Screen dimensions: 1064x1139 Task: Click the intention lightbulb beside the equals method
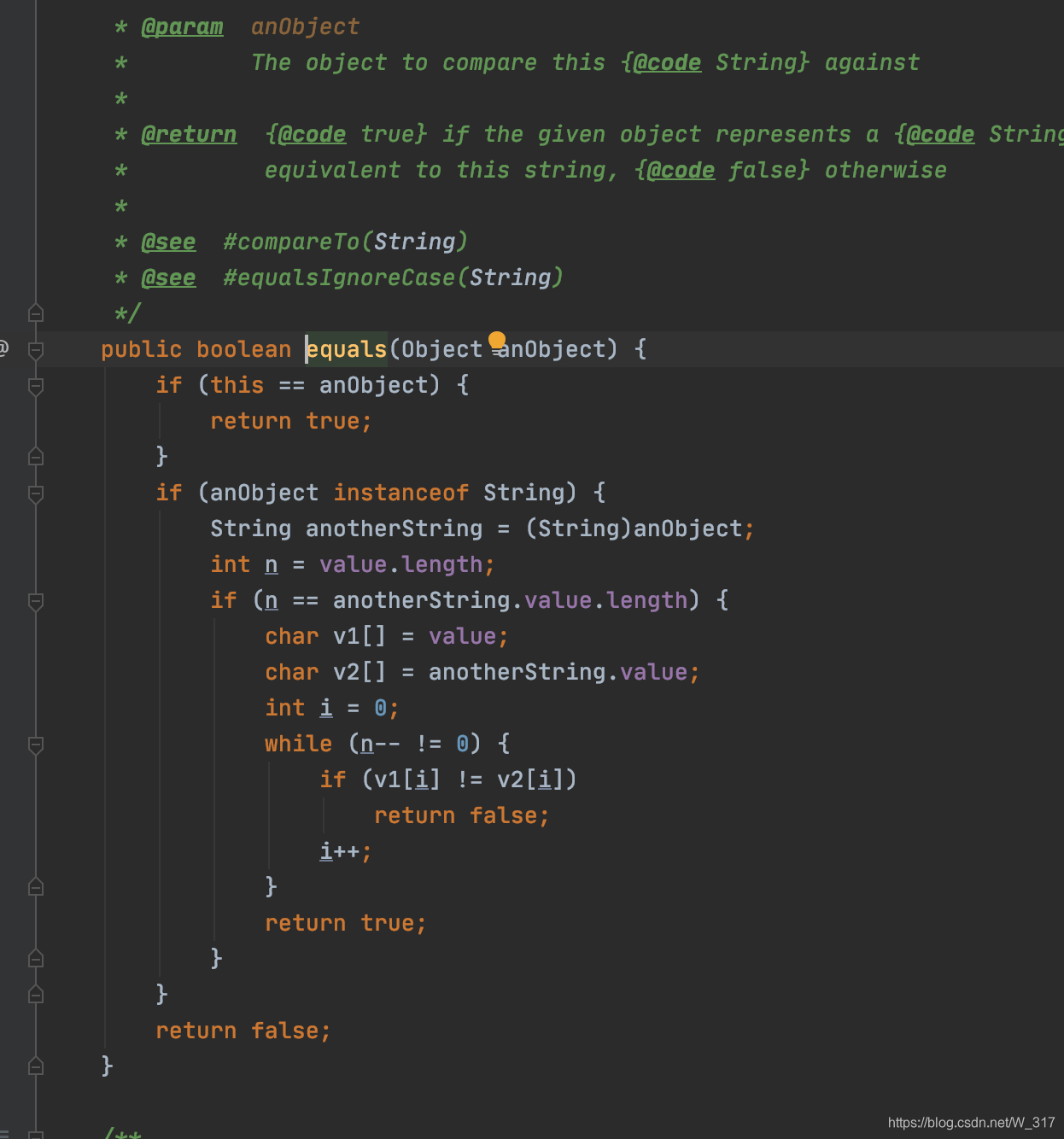[498, 340]
